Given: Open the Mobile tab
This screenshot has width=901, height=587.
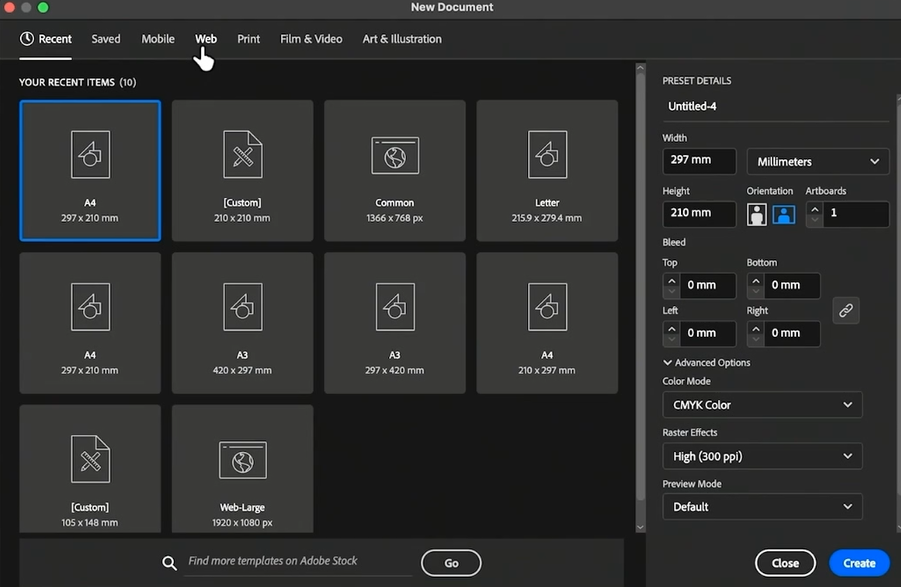Looking at the screenshot, I should tap(158, 39).
